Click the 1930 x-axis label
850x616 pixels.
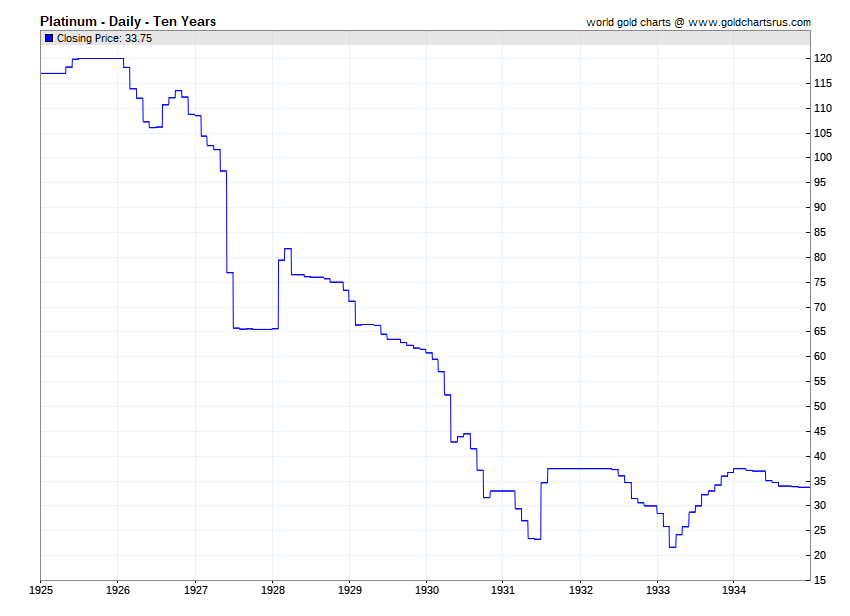[x=427, y=591]
